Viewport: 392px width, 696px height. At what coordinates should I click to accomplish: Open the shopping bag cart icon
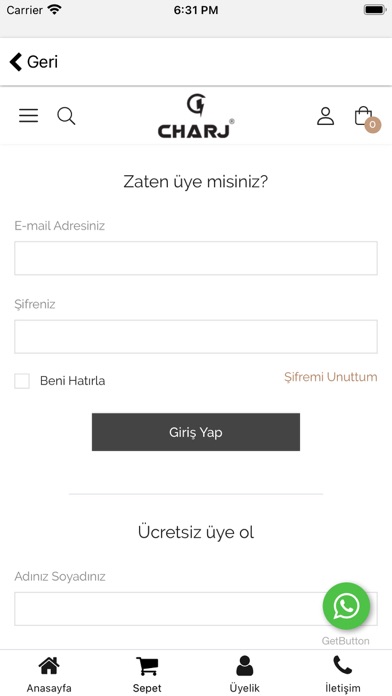tap(363, 116)
